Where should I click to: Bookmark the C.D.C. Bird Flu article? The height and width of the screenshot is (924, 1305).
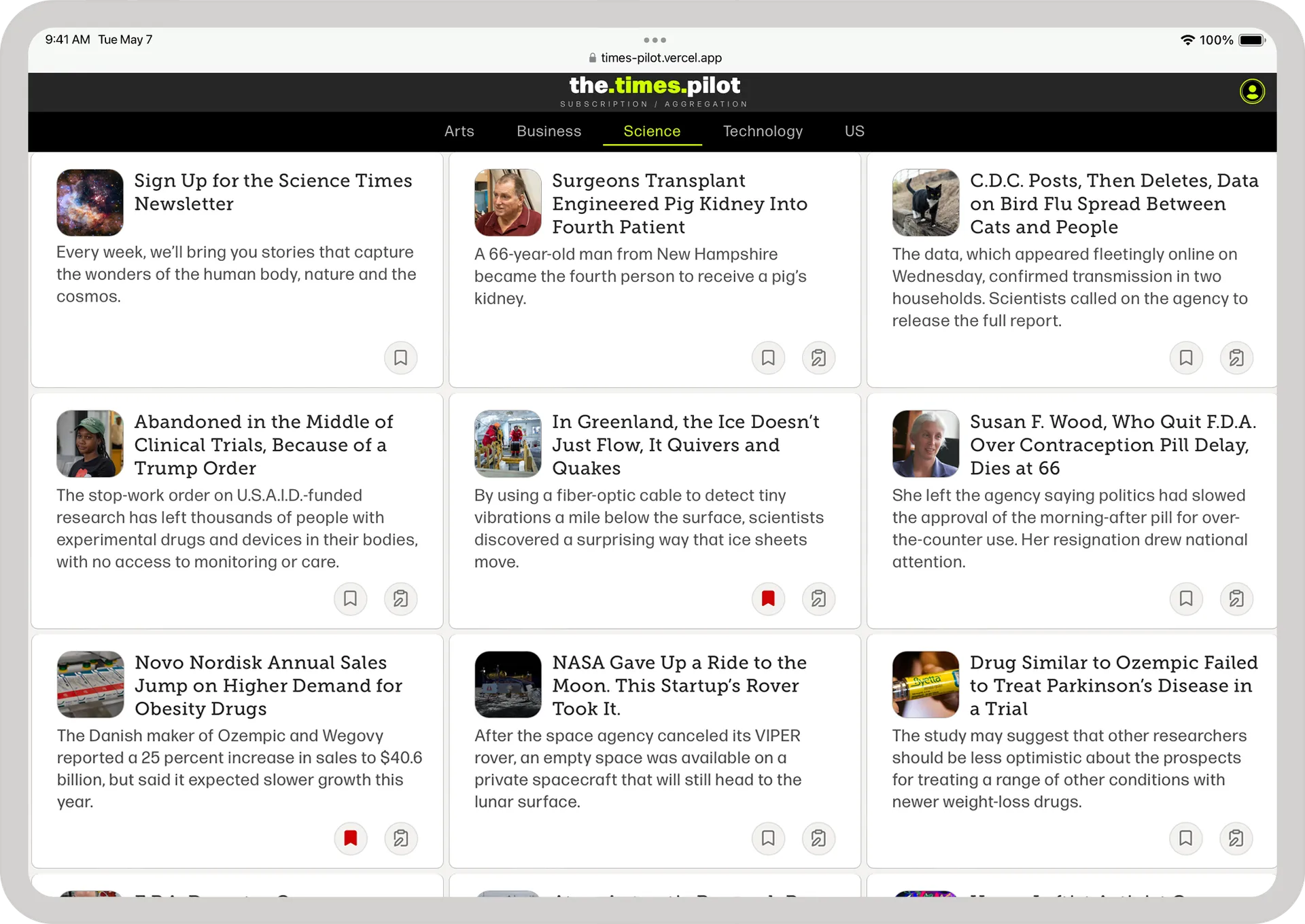(1186, 357)
